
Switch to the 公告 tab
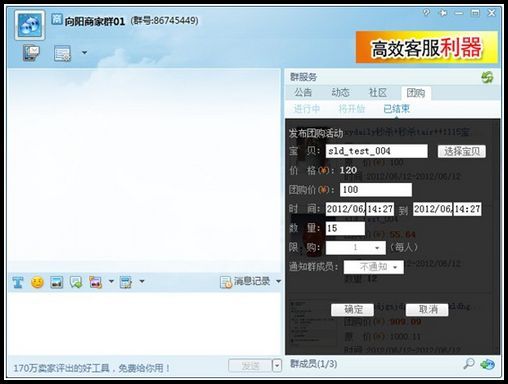point(303,92)
